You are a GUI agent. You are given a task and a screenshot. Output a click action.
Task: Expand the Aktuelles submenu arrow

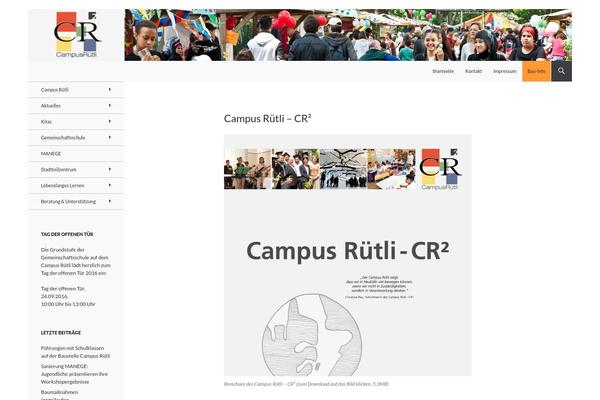[110, 105]
